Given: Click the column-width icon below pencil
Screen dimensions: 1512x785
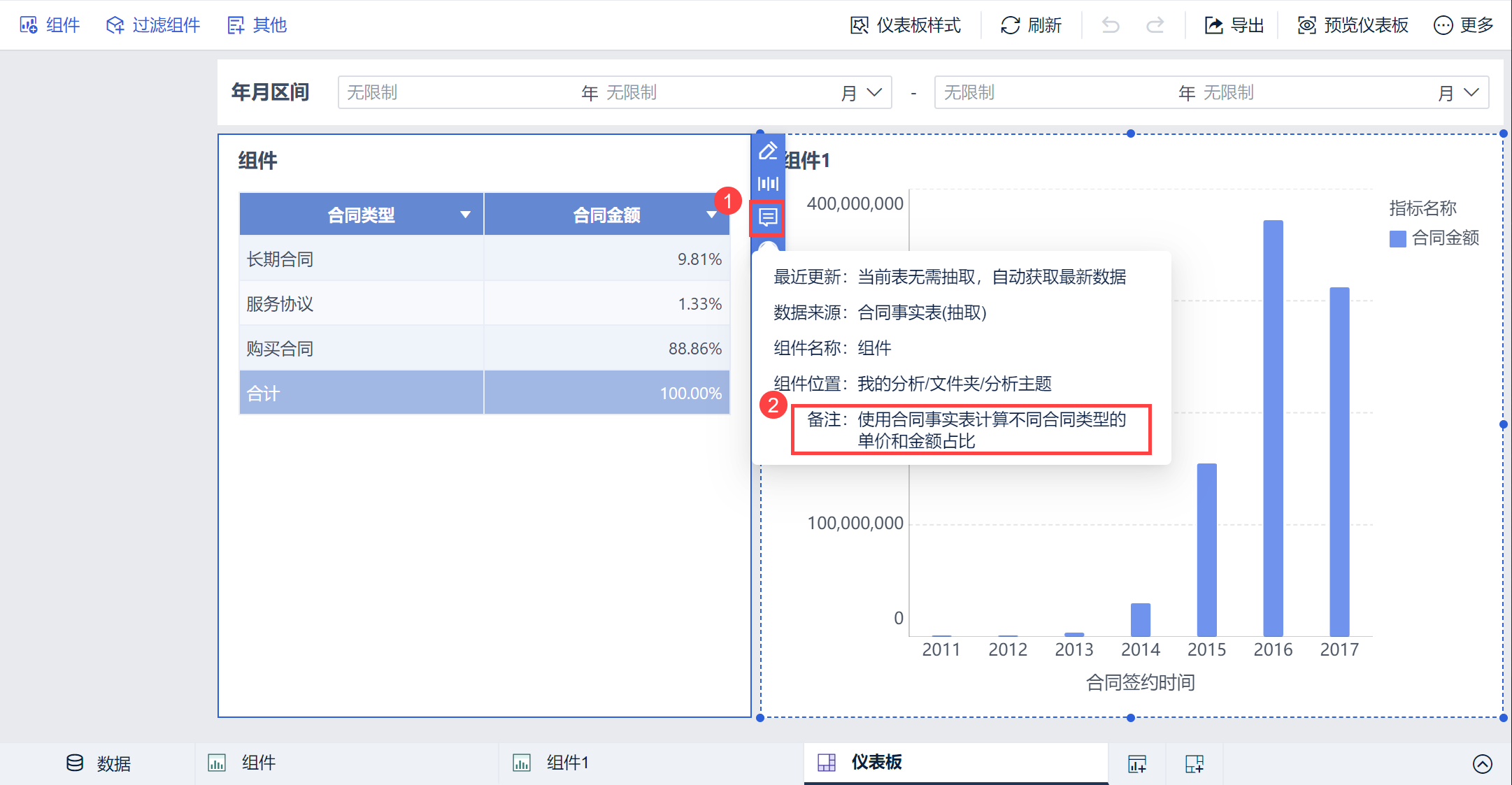Looking at the screenshot, I should [x=768, y=184].
